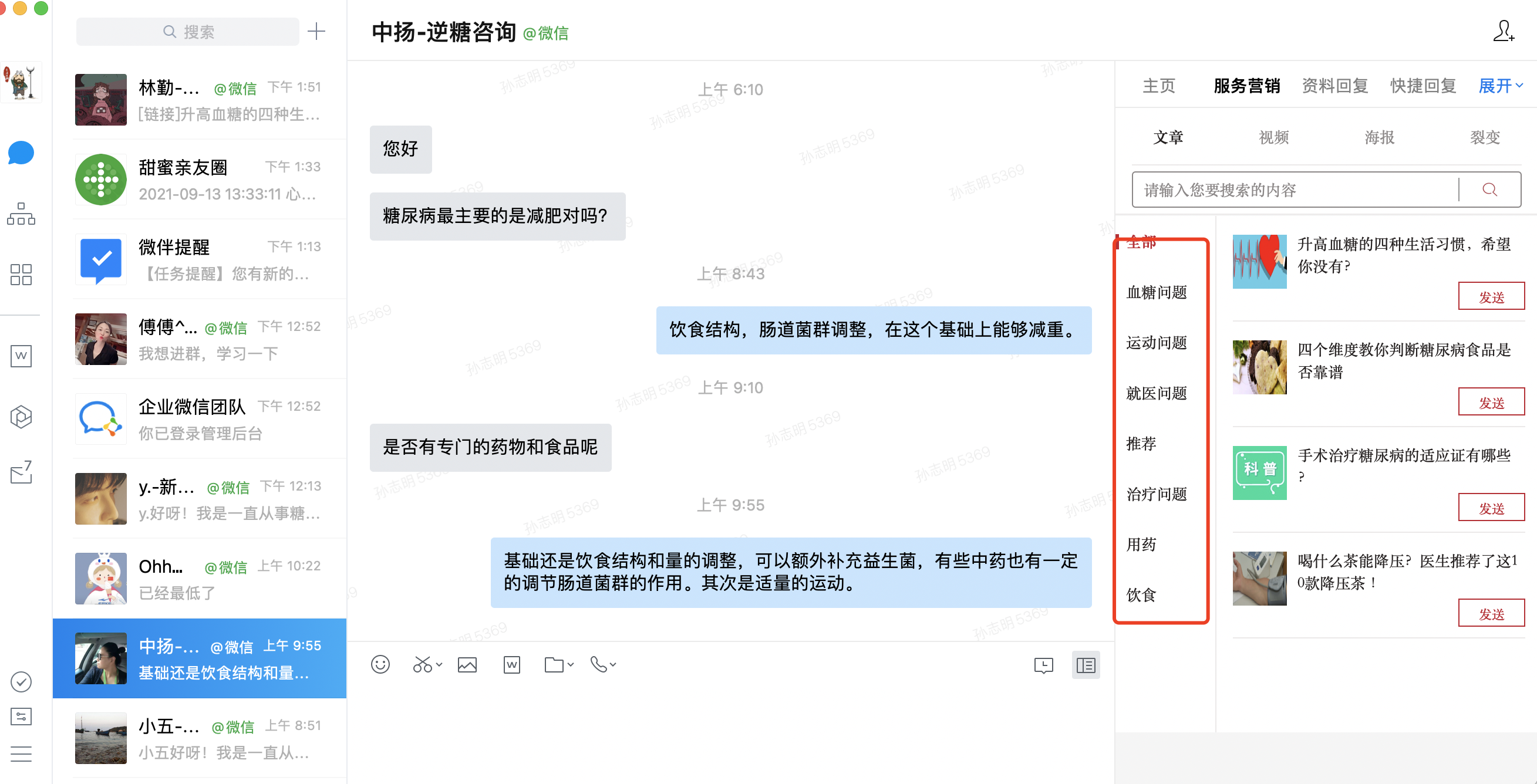
Task: Open the Messages chat bubble icon in sidebar
Action: pyautogui.click(x=21, y=153)
